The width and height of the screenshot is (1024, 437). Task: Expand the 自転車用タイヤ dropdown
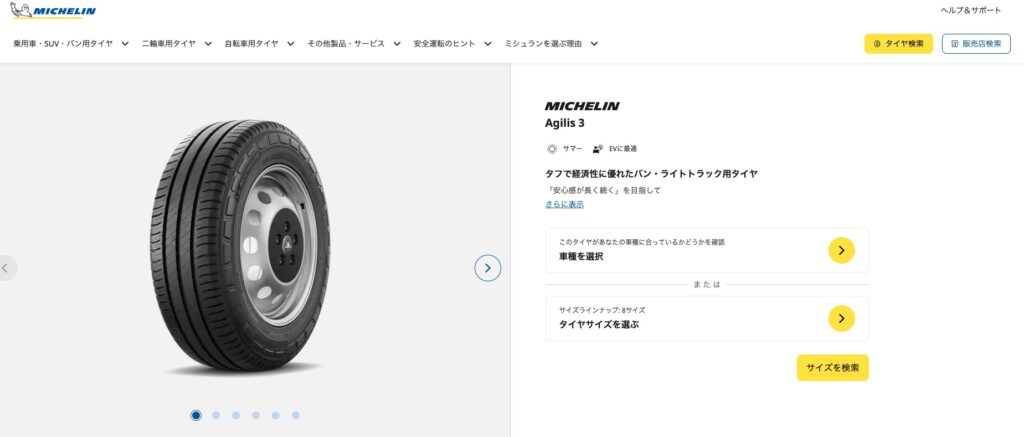click(260, 44)
